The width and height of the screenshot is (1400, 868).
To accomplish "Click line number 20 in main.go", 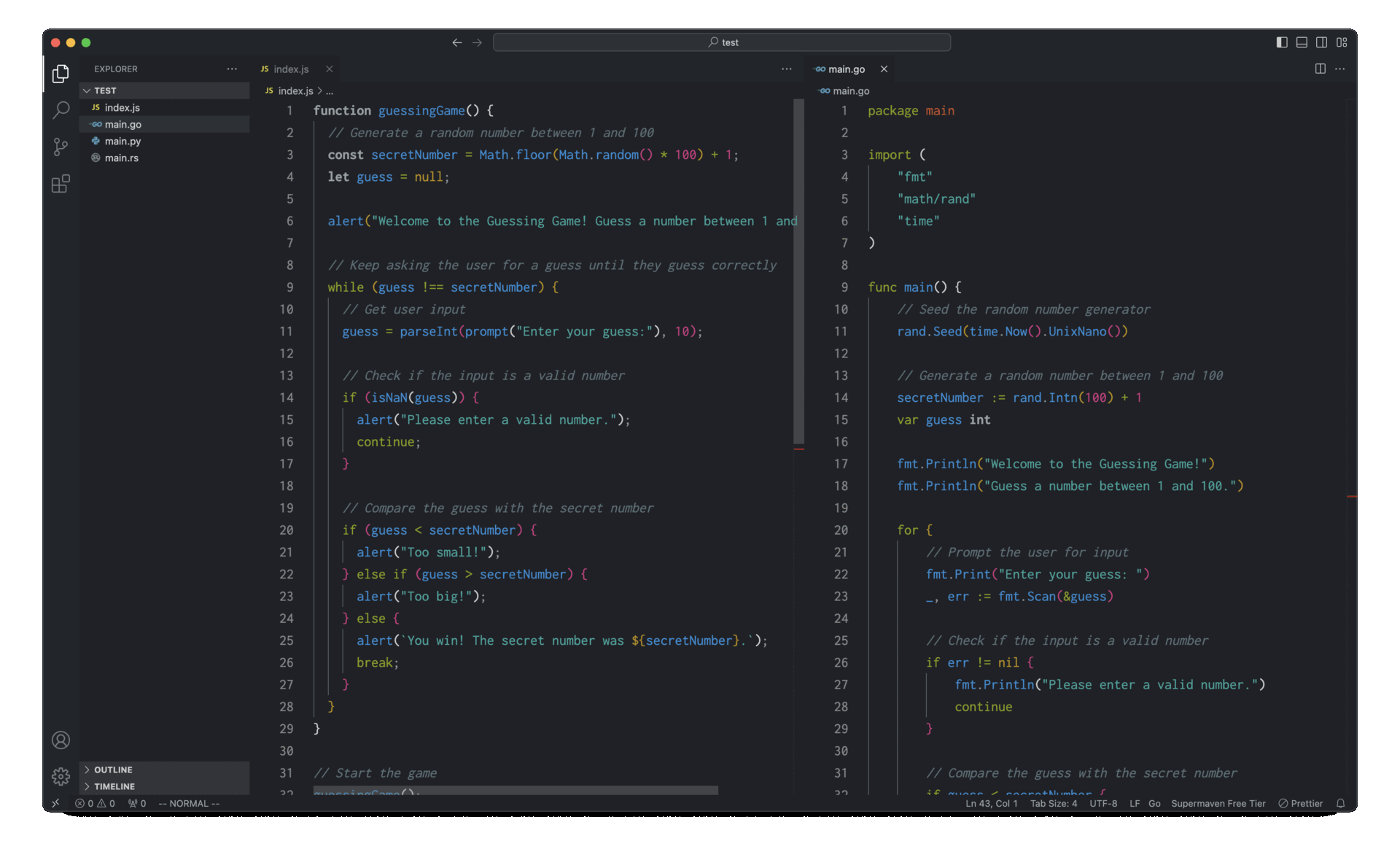I will point(841,530).
